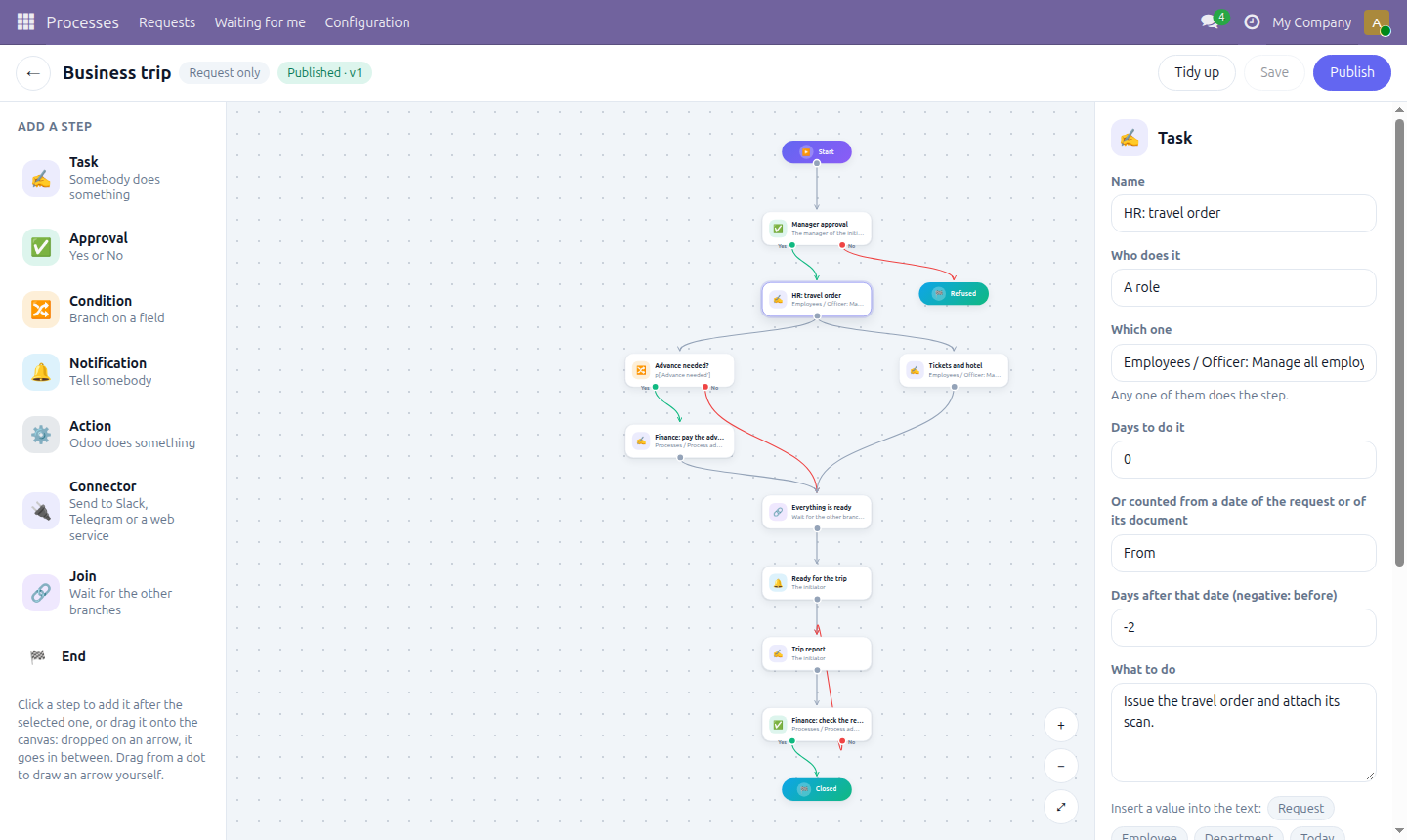This screenshot has width=1407, height=840.
Task: Click the What to do text area
Action: [1244, 733]
